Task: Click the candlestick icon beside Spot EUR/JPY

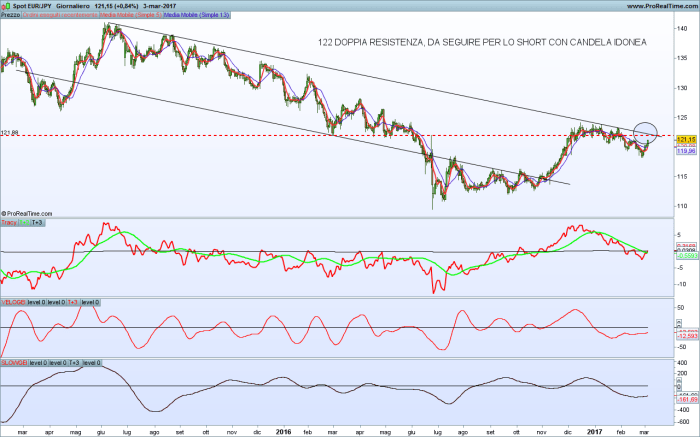Action: coord(5,6)
